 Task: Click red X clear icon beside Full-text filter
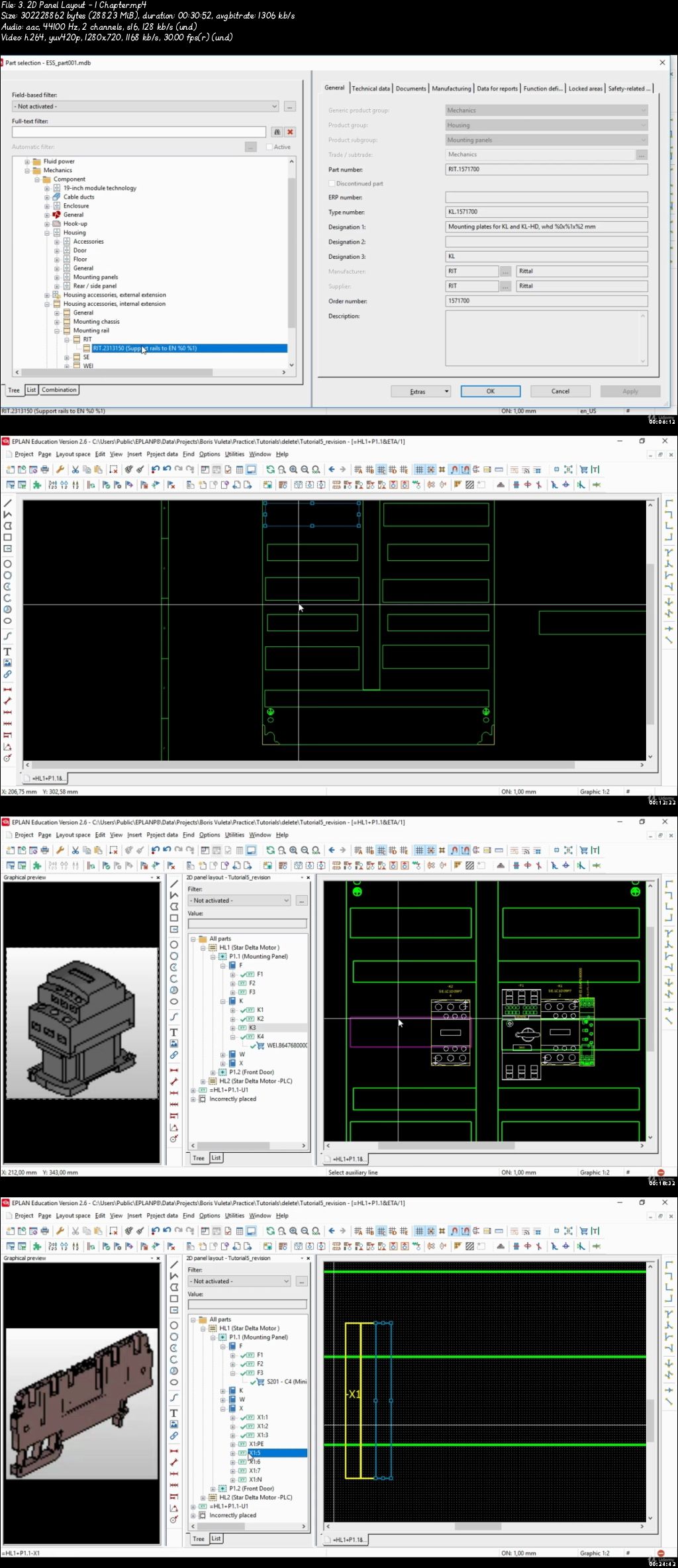tap(290, 132)
